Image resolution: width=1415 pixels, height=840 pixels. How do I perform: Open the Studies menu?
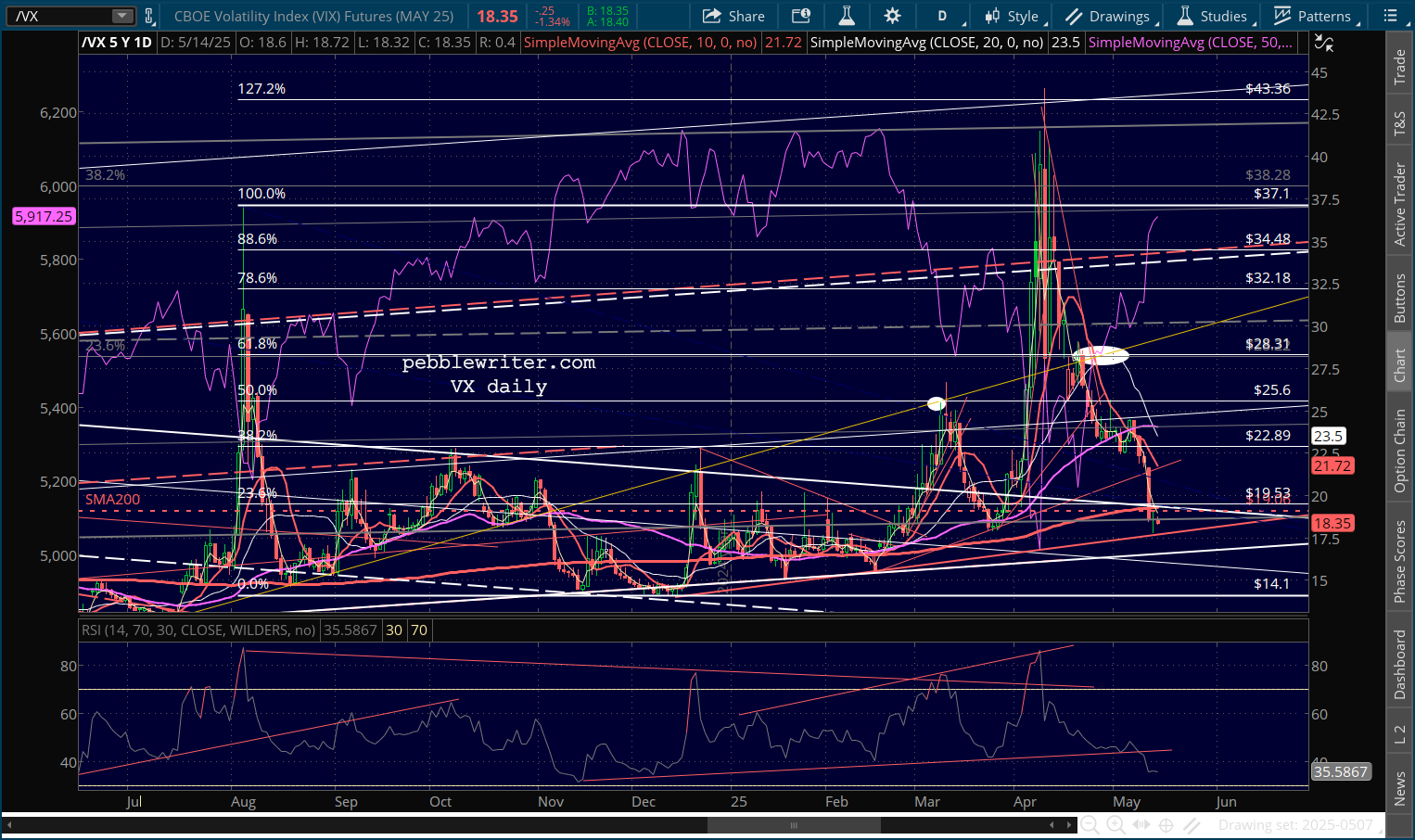point(1215,16)
